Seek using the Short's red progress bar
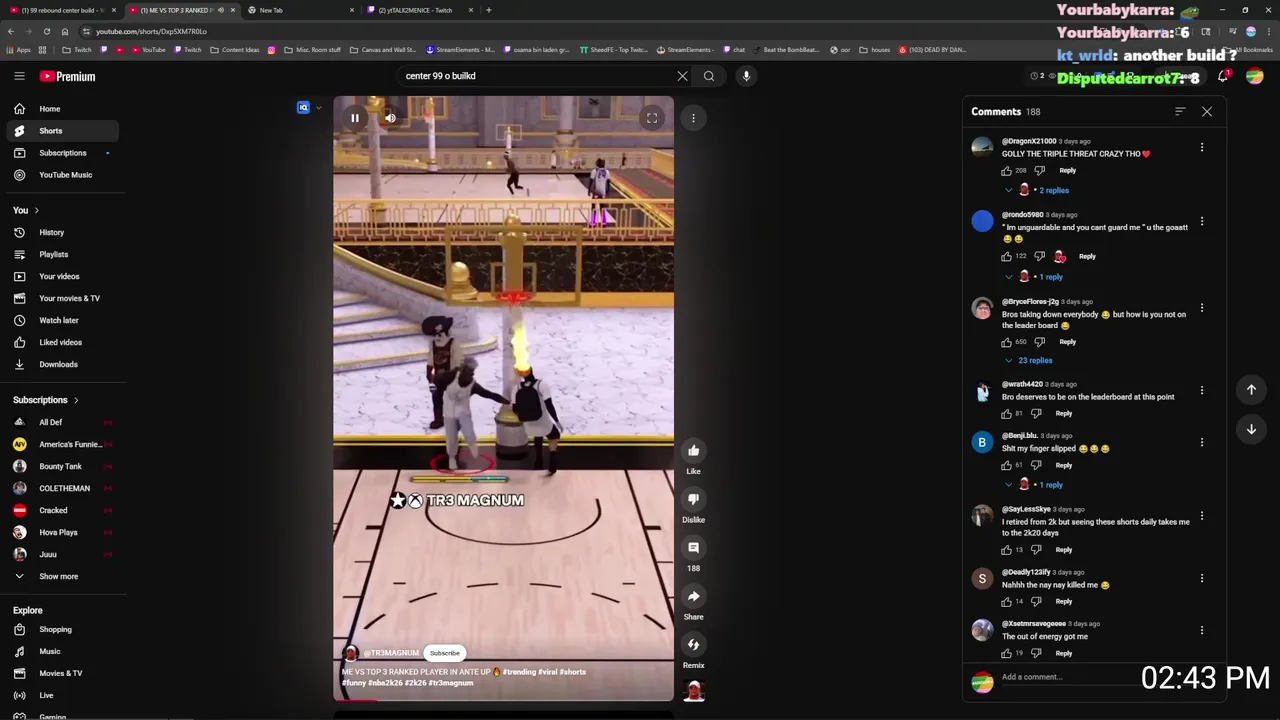Viewport: 1280px width, 720px height. click(503, 700)
